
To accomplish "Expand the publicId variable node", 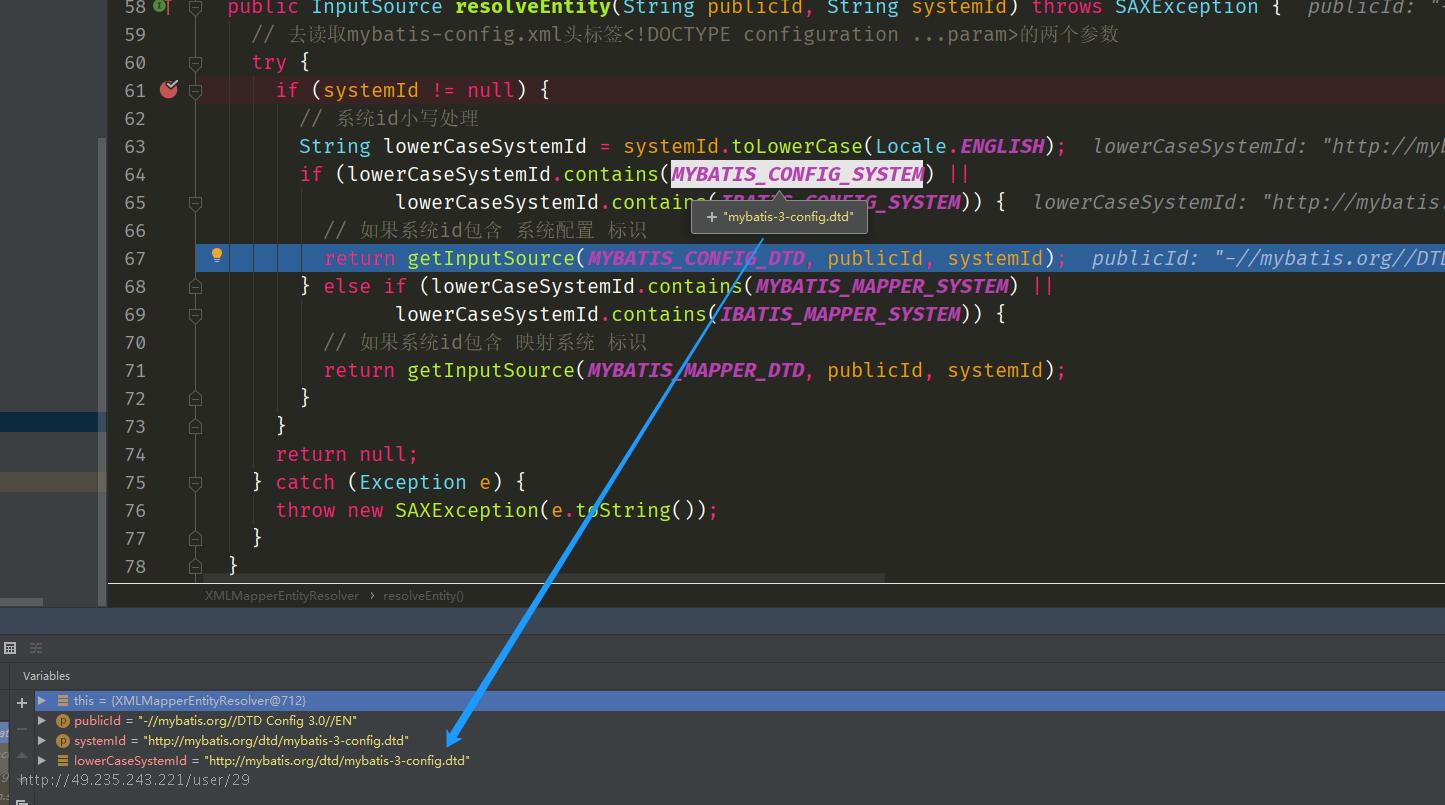I will click(42, 720).
